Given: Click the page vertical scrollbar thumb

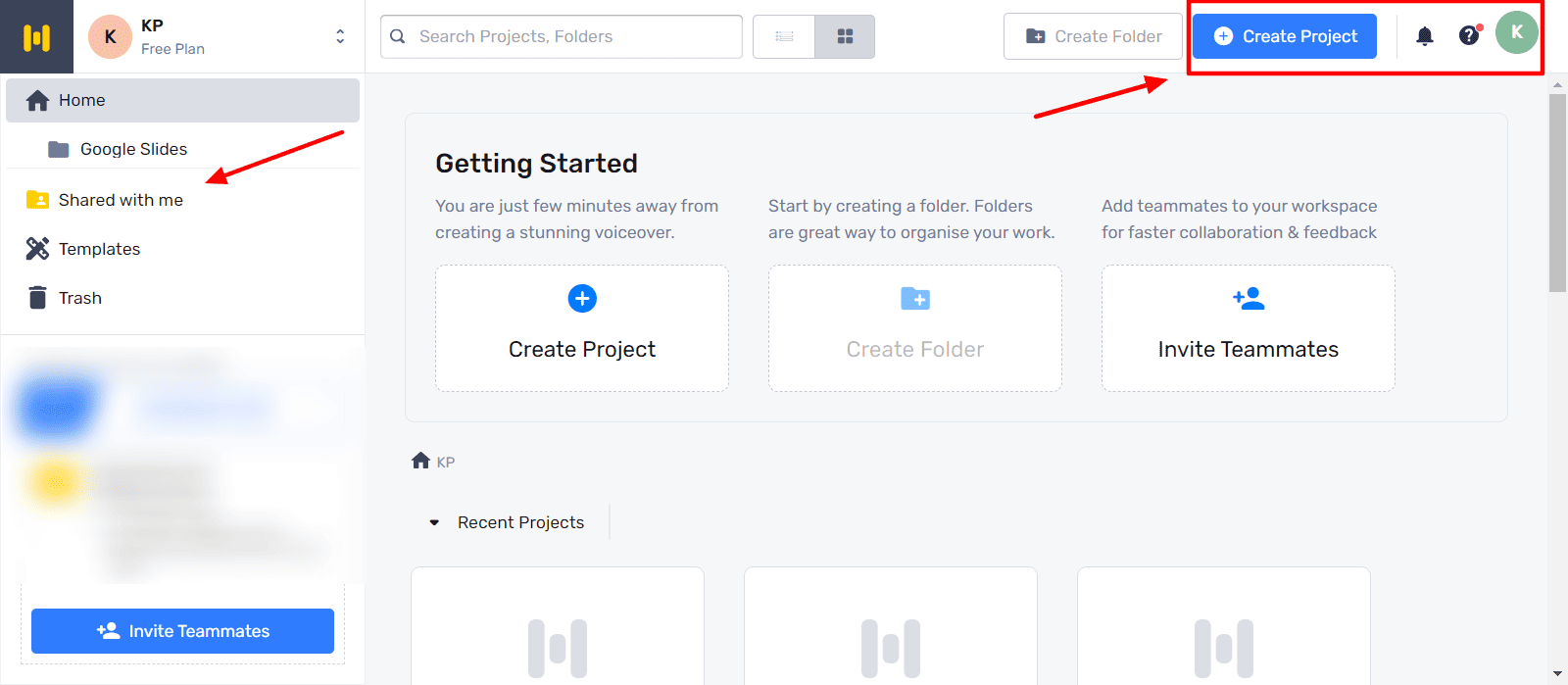Looking at the screenshot, I should click(x=1557, y=192).
